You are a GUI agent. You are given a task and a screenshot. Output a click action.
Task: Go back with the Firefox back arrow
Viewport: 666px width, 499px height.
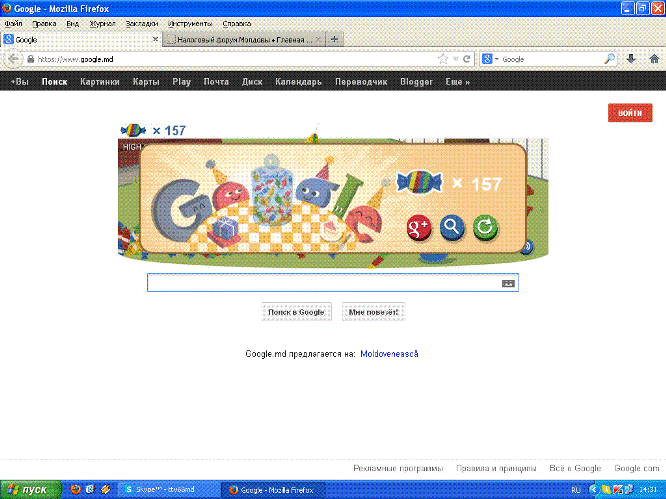[x=13, y=59]
